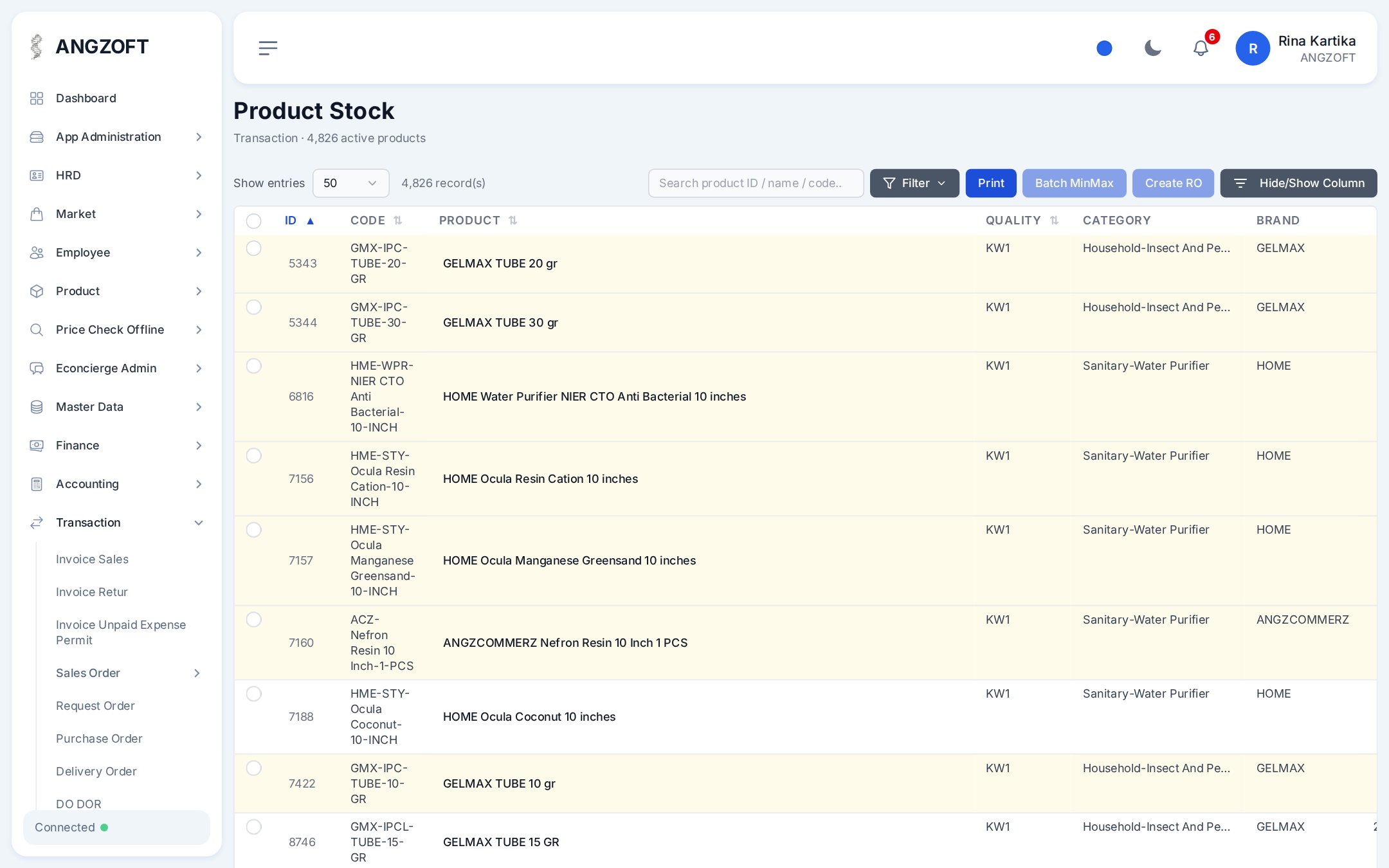Click the HRD ID card icon
Image resolution: width=1389 pixels, height=868 pixels.
pyautogui.click(x=37, y=176)
